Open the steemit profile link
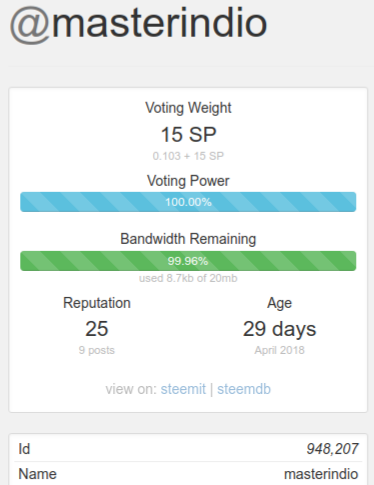This screenshot has height=485, width=374. [x=183, y=389]
